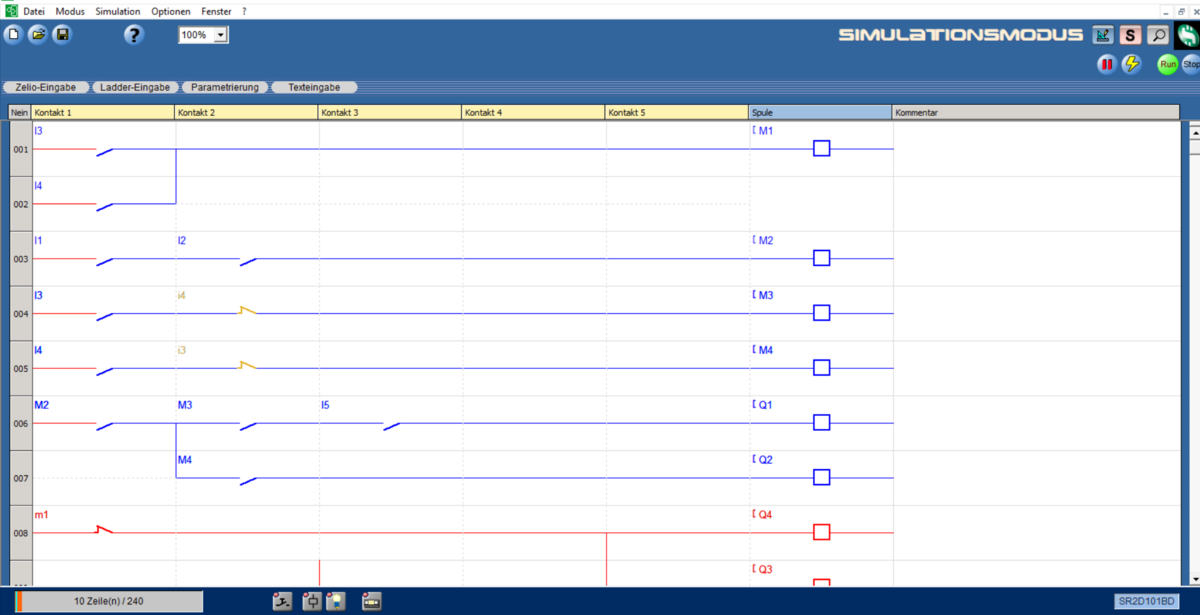This screenshot has width=1200, height=615.
Task: Open the 100% zoom dropdown
Action: [x=220, y=35]
